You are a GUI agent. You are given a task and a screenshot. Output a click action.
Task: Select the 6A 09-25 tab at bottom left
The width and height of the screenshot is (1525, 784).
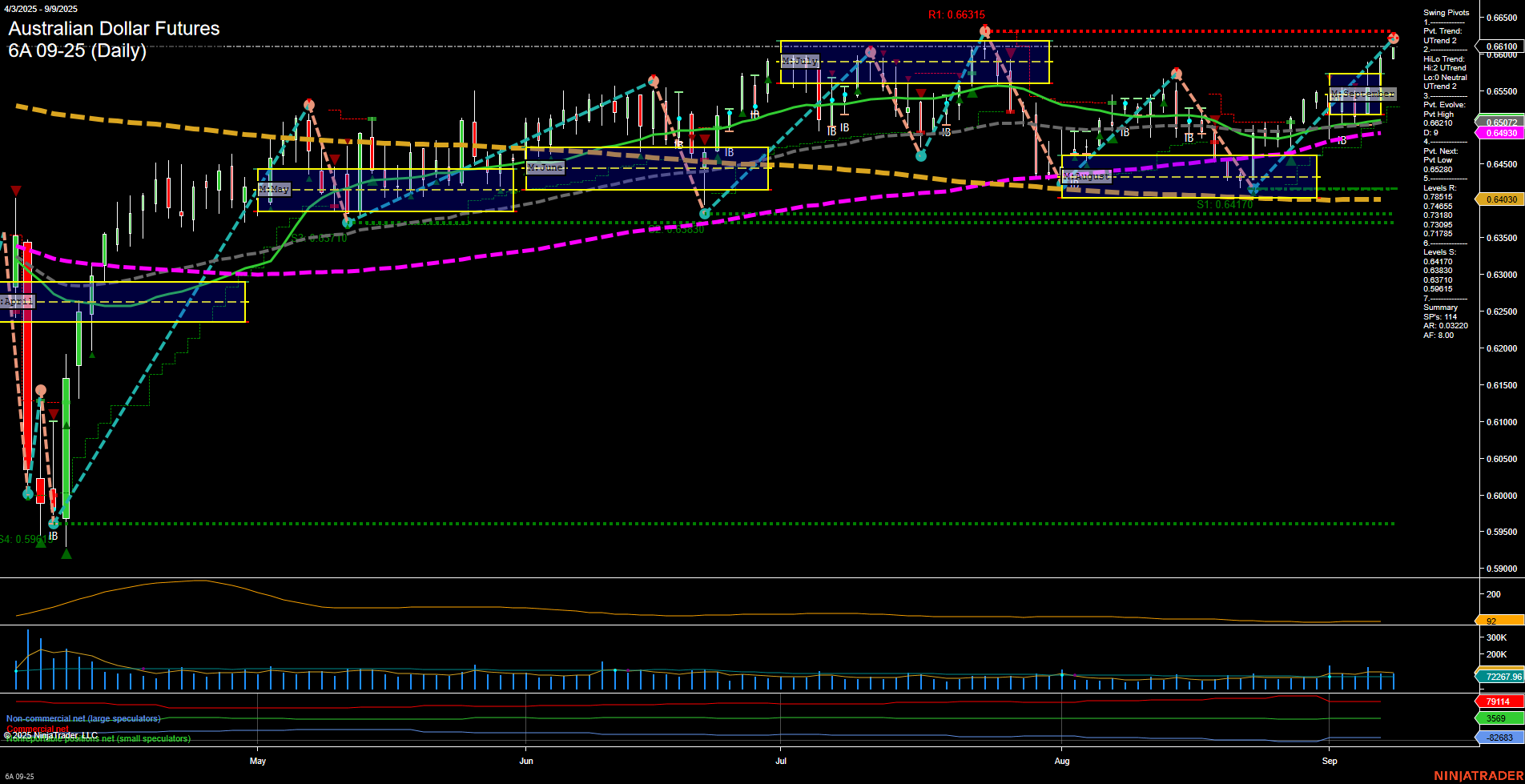click(x=20, y=775)
